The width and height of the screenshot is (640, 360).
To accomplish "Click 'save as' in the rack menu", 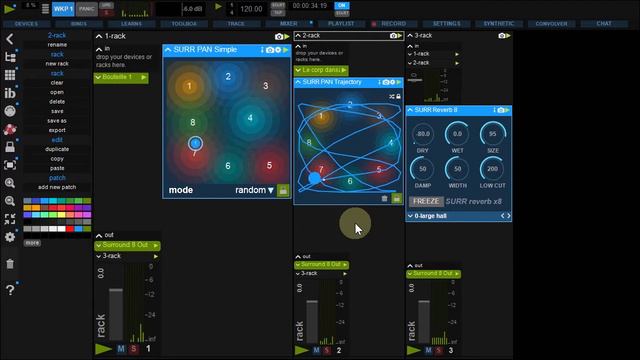I will pyautogui.click(x=57, y=121).
